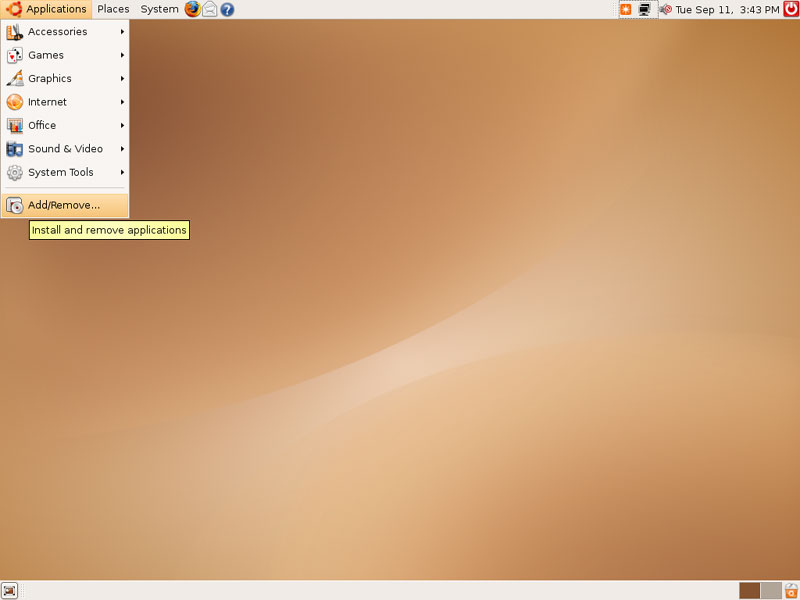The image size is (800, 600).
Task: Open the System menu
Action: pyautogui.click(x=159, y=9)
